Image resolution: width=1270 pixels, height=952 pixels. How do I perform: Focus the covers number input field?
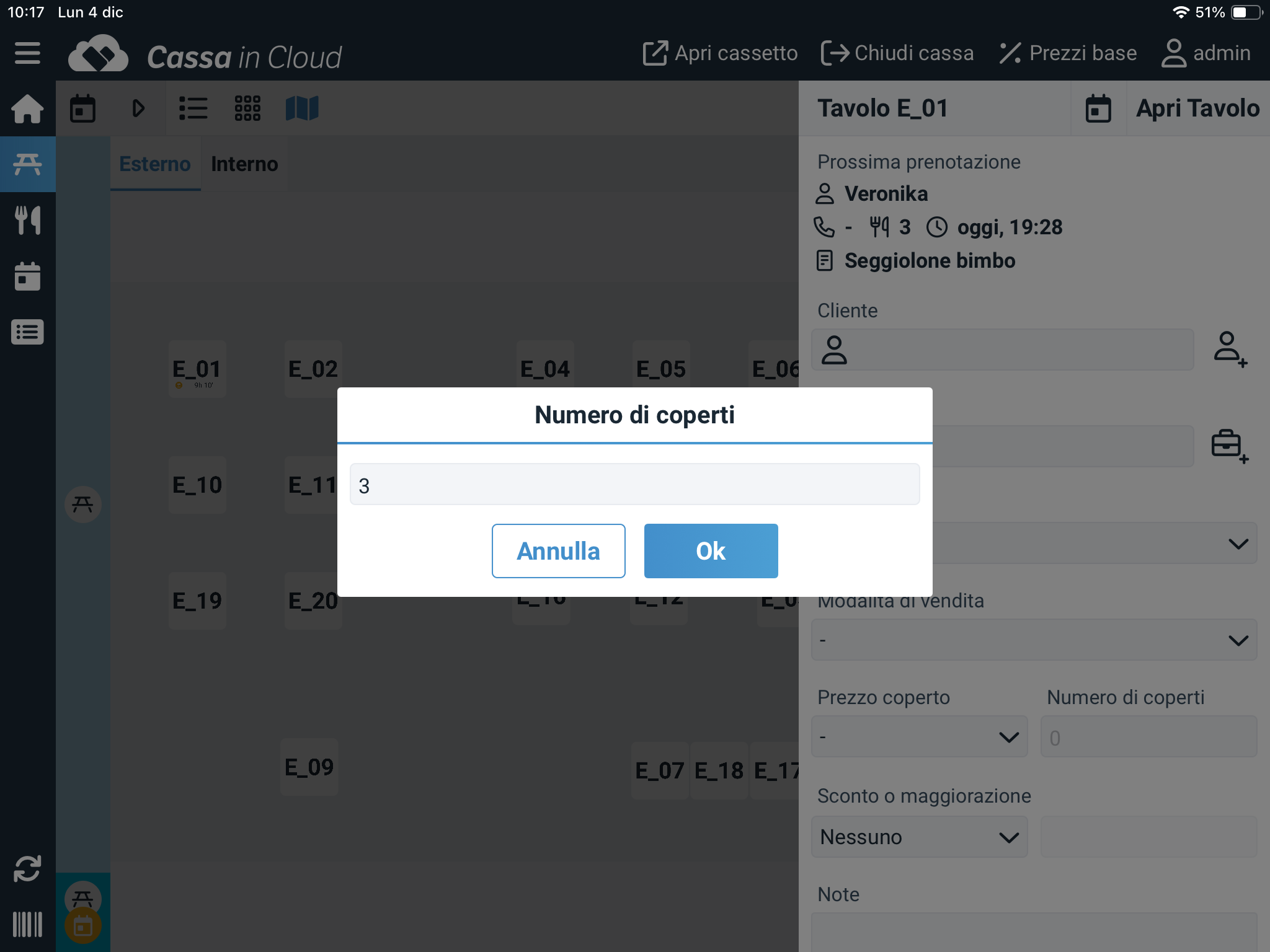(x=634, y=485)
